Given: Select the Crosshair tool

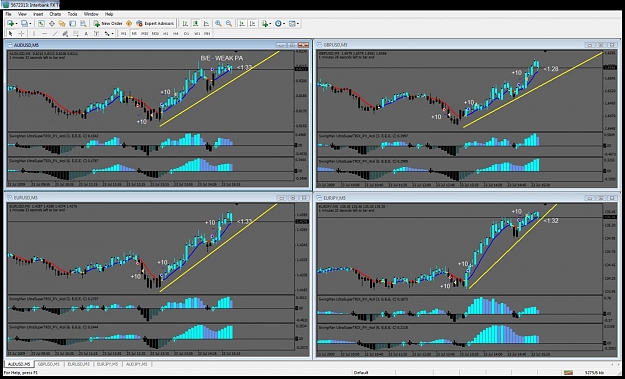Looking at the screenshot, I should click(x=21, y=34).
